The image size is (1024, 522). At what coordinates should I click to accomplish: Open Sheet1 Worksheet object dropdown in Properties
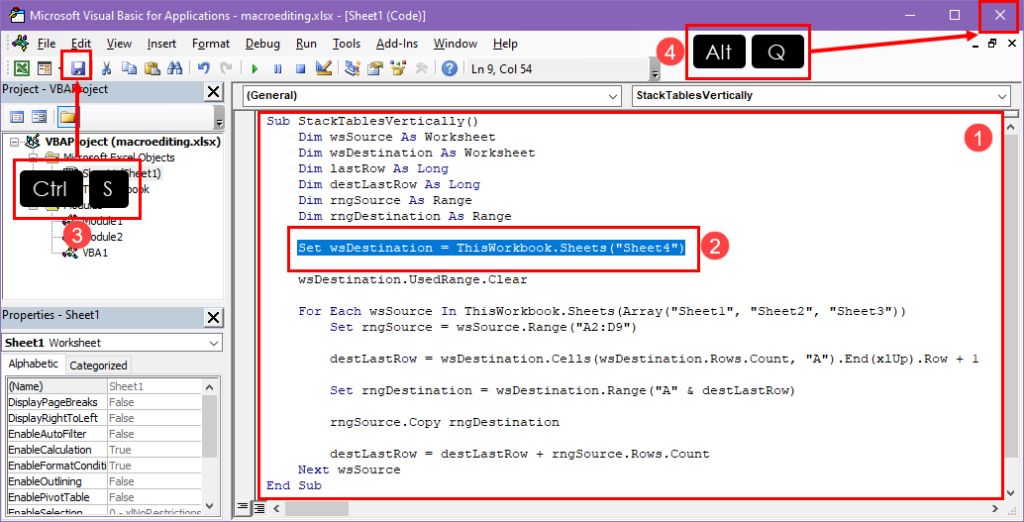tap(214, 343)
